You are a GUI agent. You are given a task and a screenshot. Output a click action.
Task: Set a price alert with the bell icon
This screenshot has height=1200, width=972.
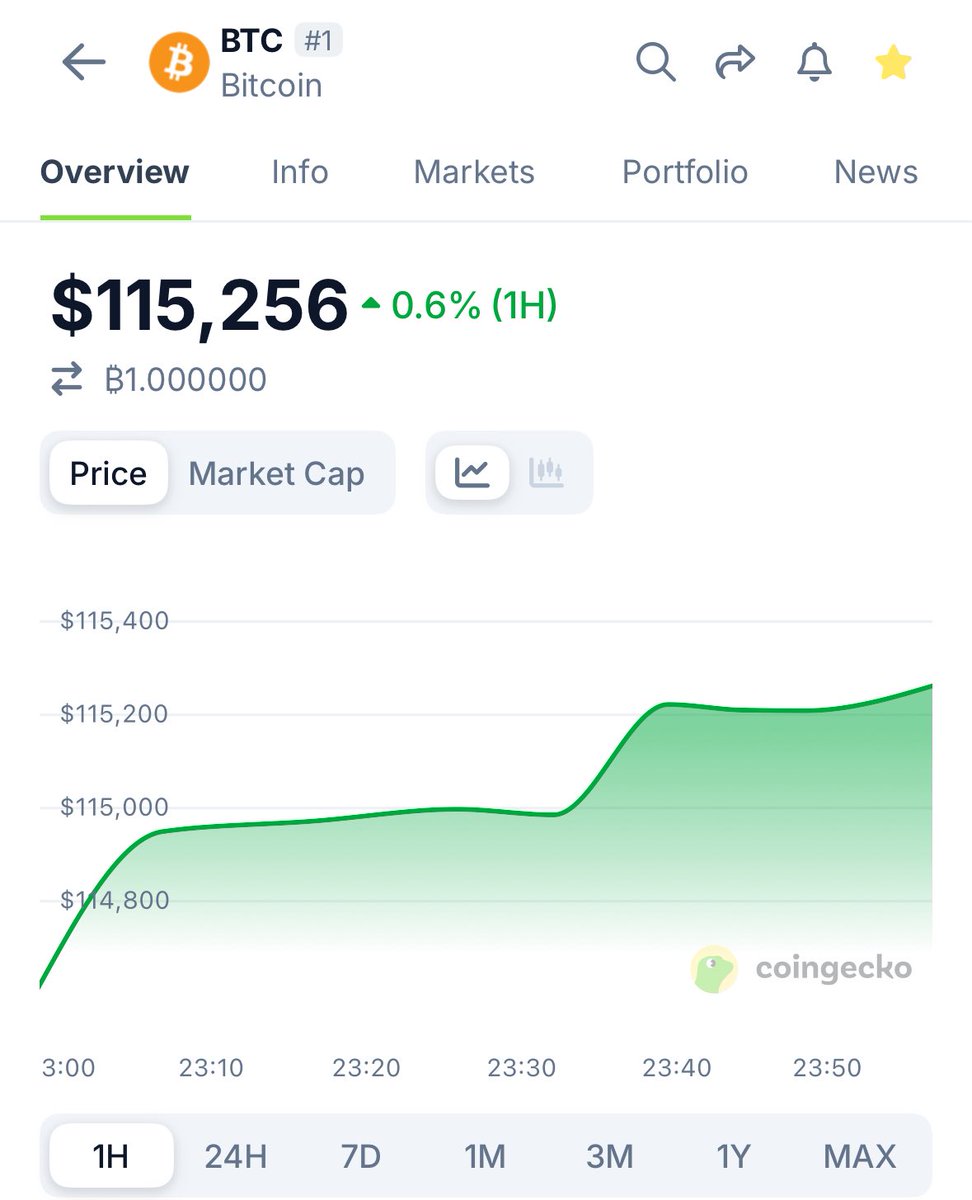pyautogui.click(x=814, y=63)
